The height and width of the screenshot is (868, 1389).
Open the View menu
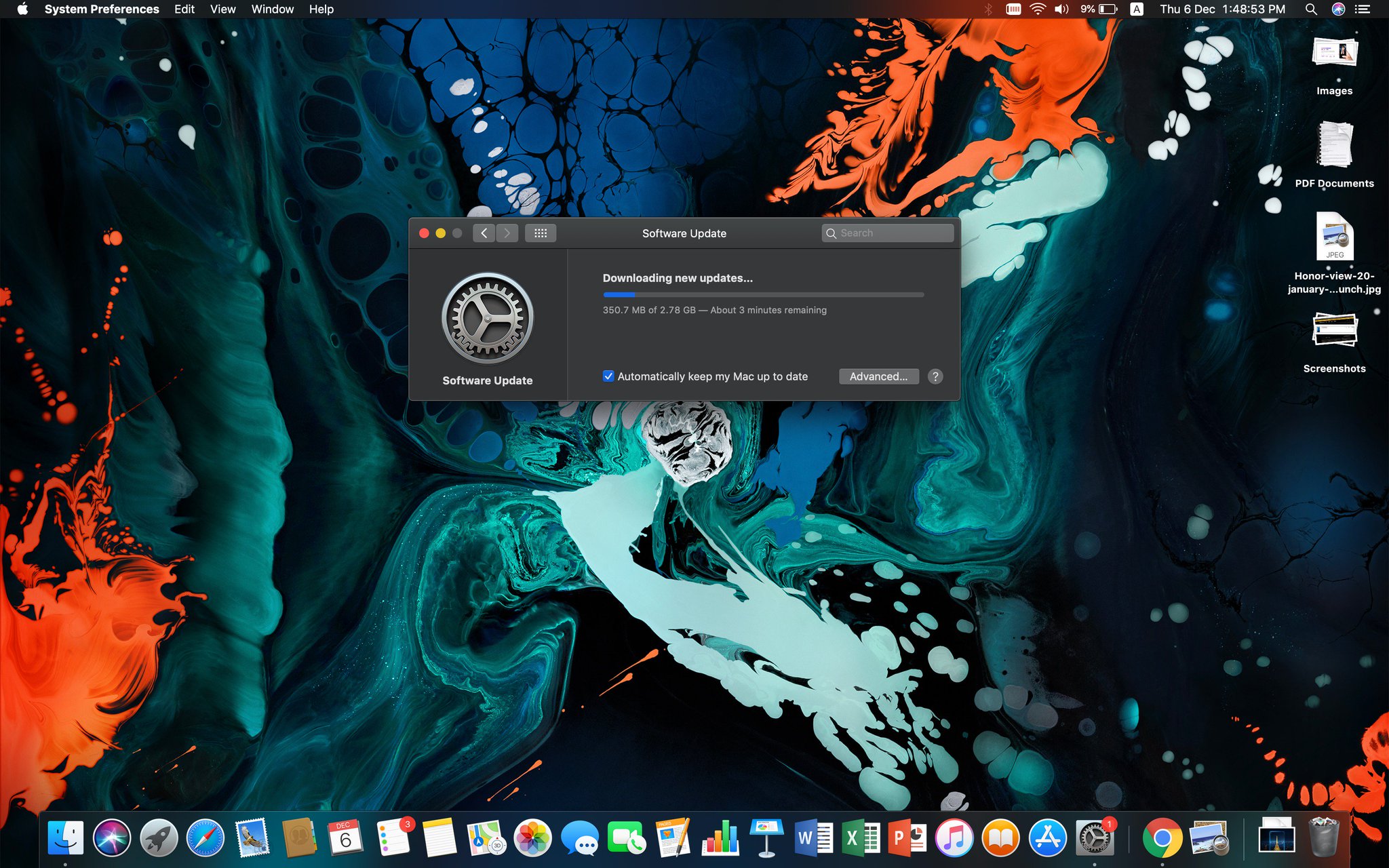tap(222, 9)
